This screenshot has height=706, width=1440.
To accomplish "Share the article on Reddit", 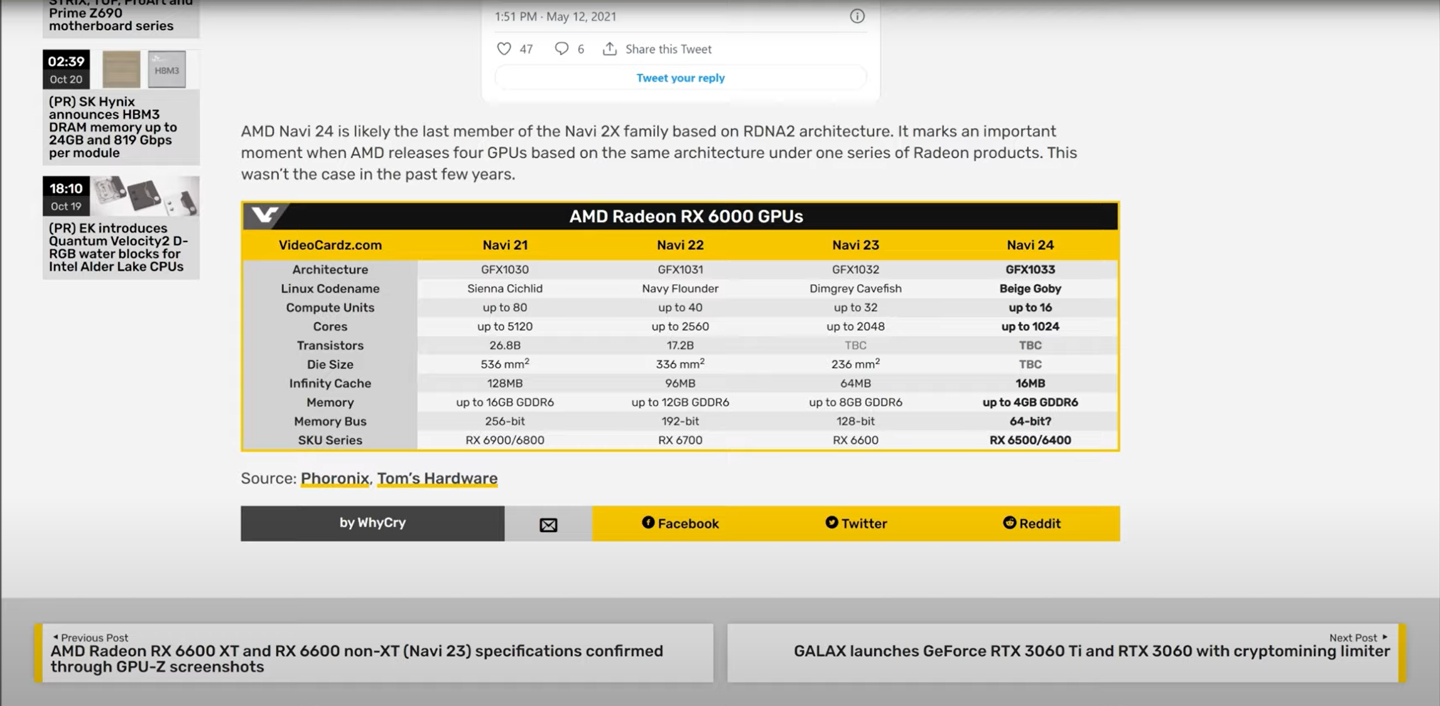I will 1031,523.
